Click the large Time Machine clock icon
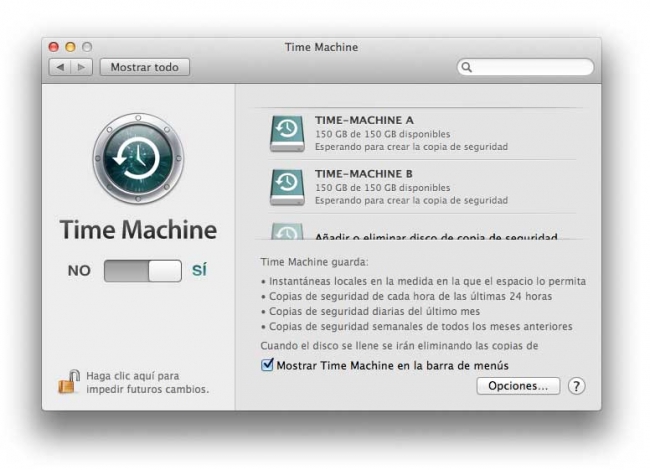The image size is (650, 470). point(138,158)
